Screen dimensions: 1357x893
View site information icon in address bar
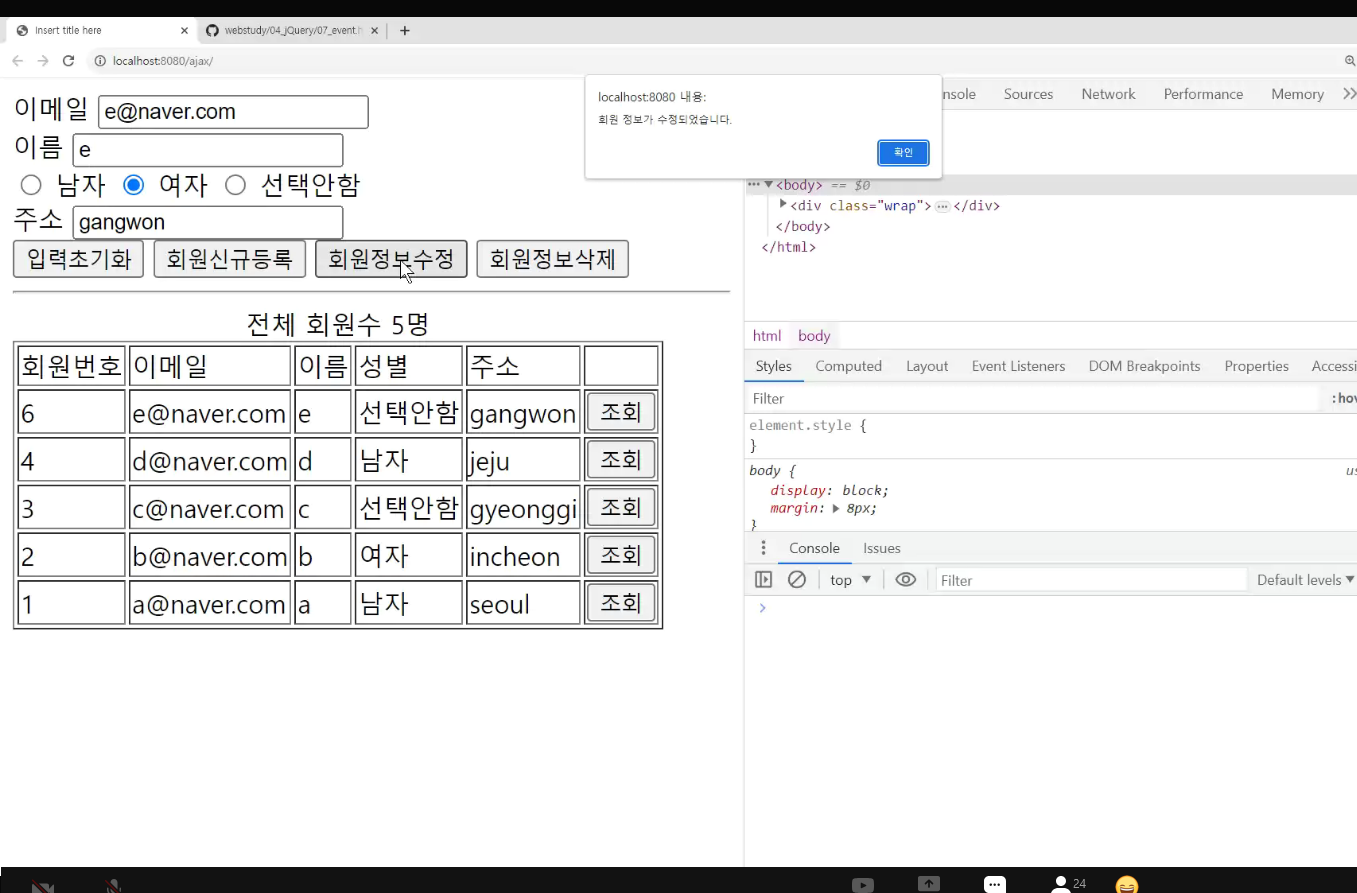coord(100,61)
